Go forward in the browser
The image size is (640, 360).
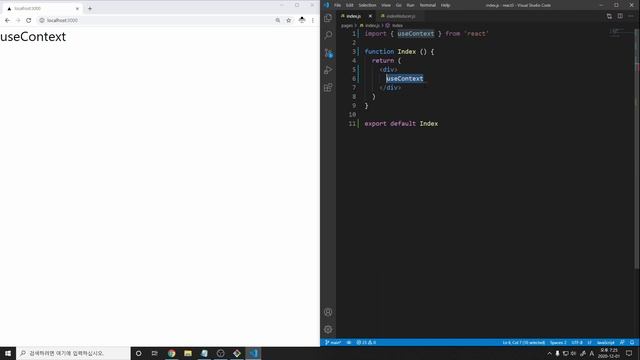point(18,20)
